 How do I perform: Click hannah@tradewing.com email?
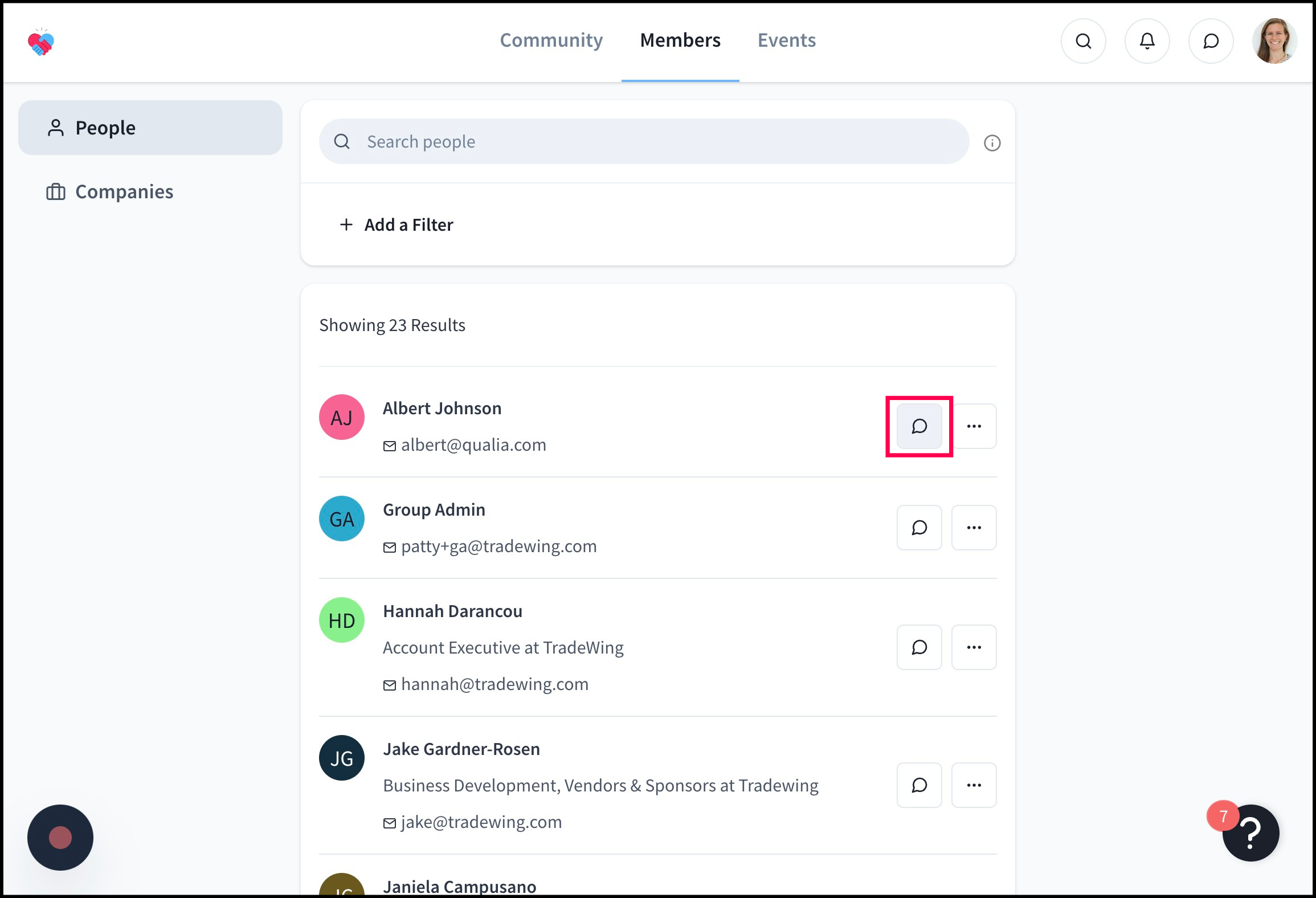[494, 684]
